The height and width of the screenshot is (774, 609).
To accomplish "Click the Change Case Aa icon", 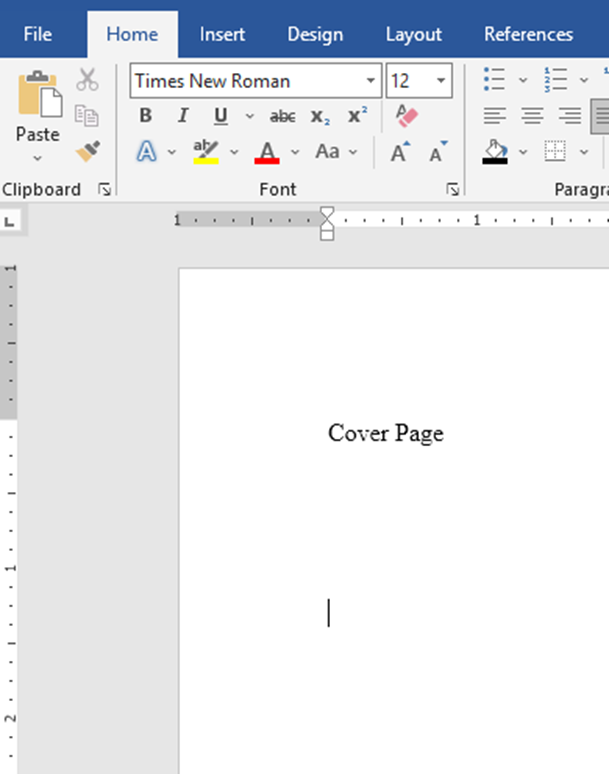I will pyautogui.click(x=328, y=152).
